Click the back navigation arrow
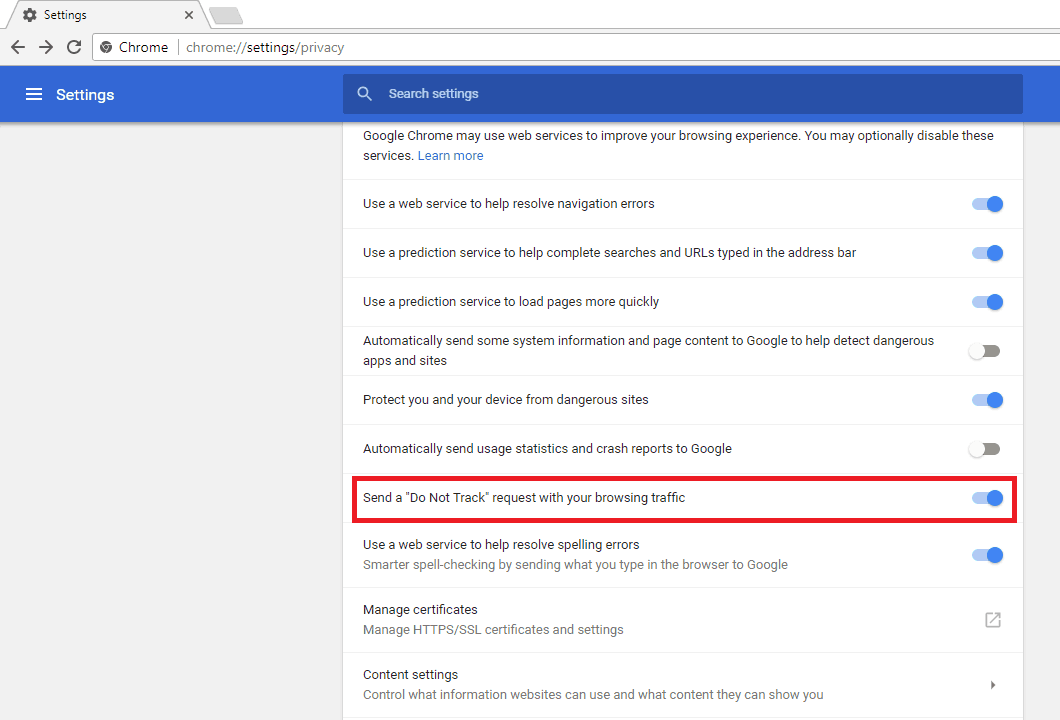 (x=17, y=47)
